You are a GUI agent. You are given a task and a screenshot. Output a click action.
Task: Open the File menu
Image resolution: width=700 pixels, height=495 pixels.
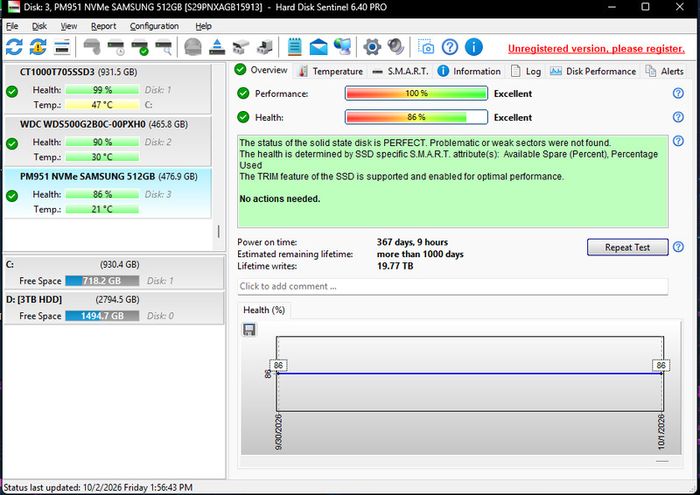point(12,26)
